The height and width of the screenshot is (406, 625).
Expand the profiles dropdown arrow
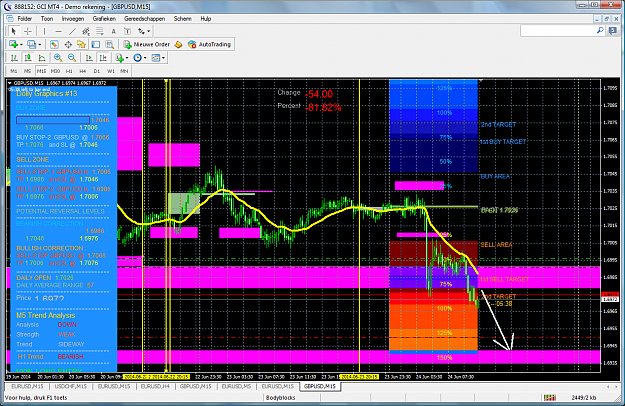pyautogui.click(x=40, y=45)
